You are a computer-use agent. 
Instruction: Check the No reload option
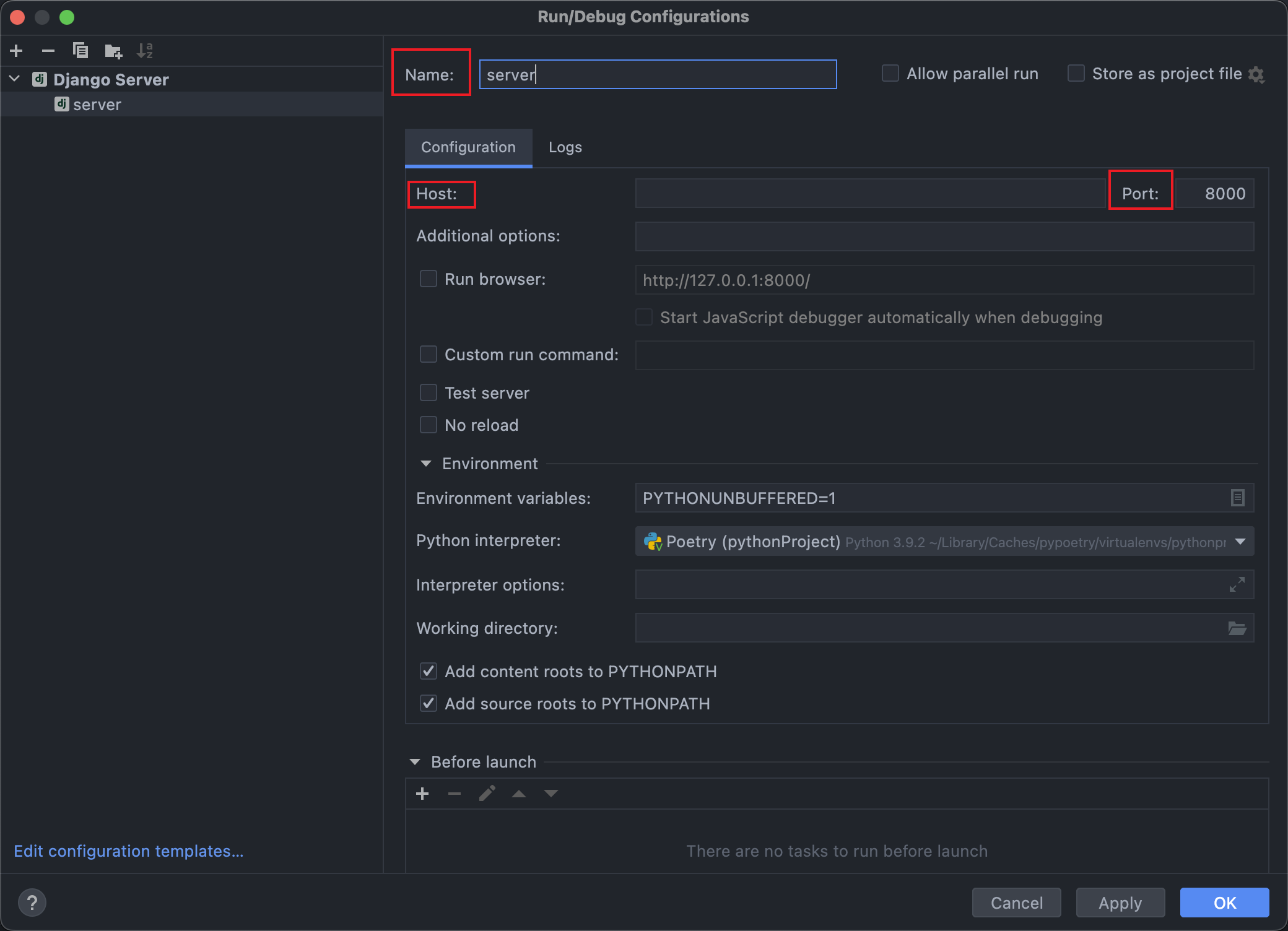click(429, 425)
